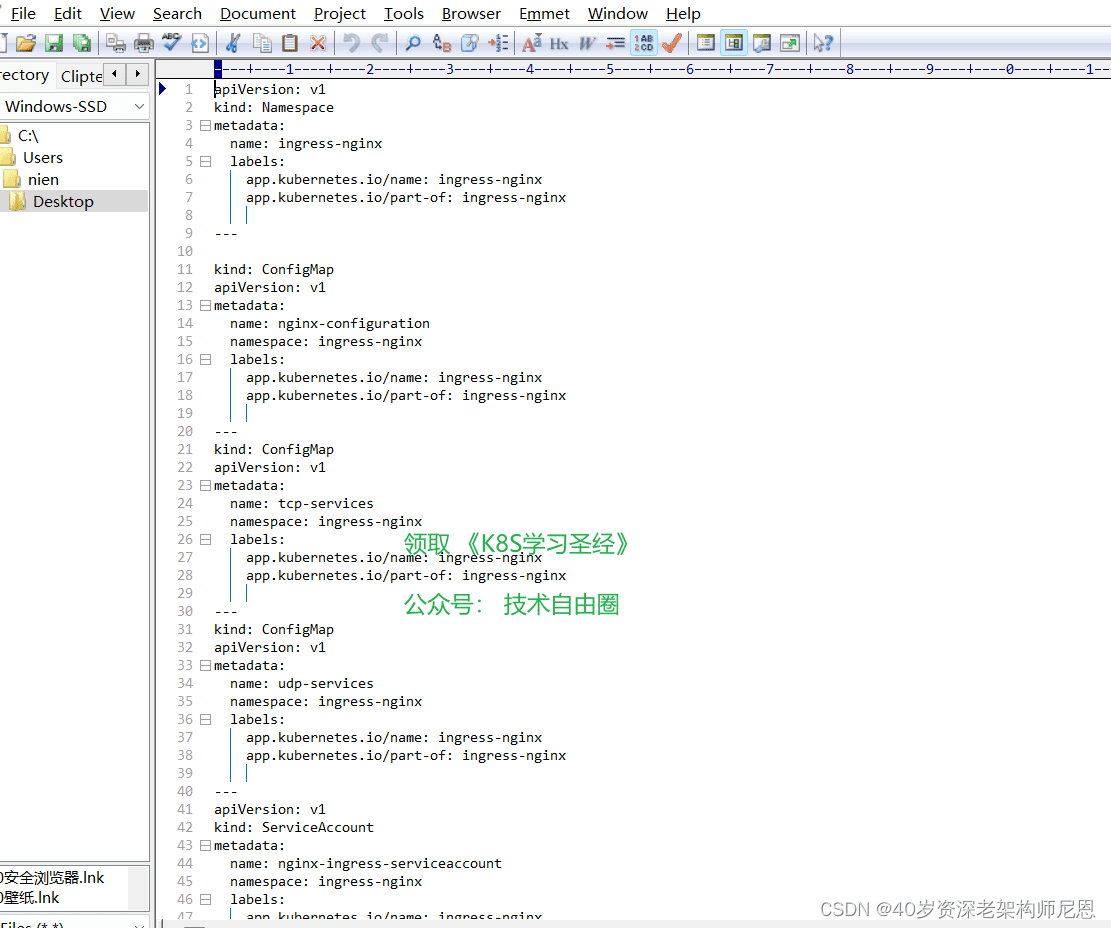Screen dimensions: 1111x928
Task: Switch to the Cliptext side tab
Action: [x=81, y=76]
